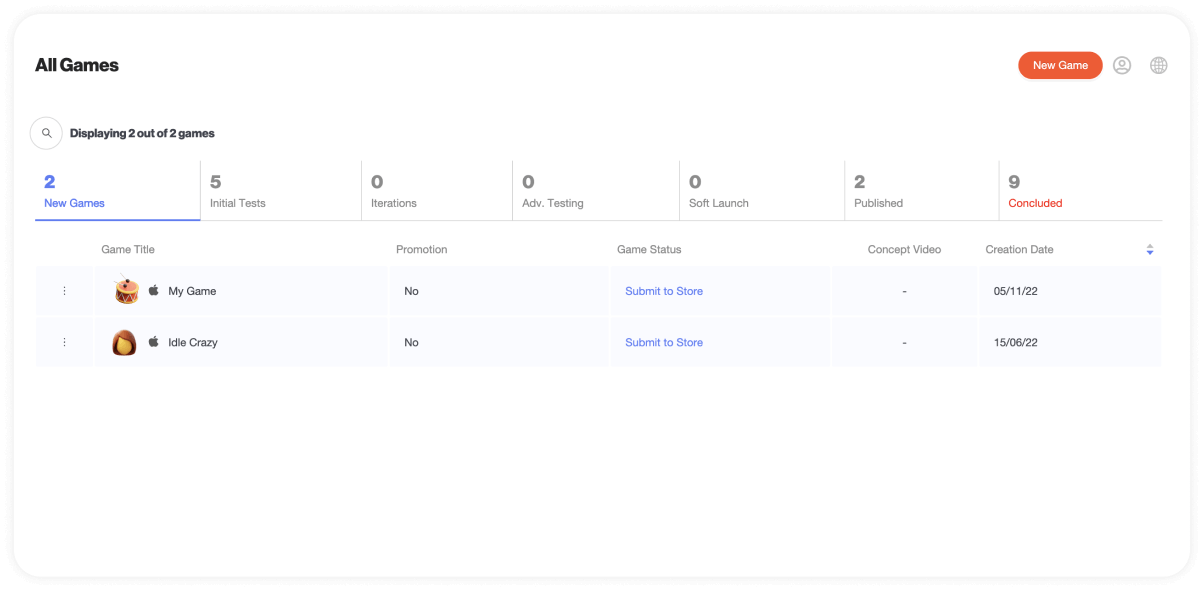Click the Apple platform icon beside Idle Crazy
The image size is (1202, 589).
pyautogui.click(x=154, y=342)
